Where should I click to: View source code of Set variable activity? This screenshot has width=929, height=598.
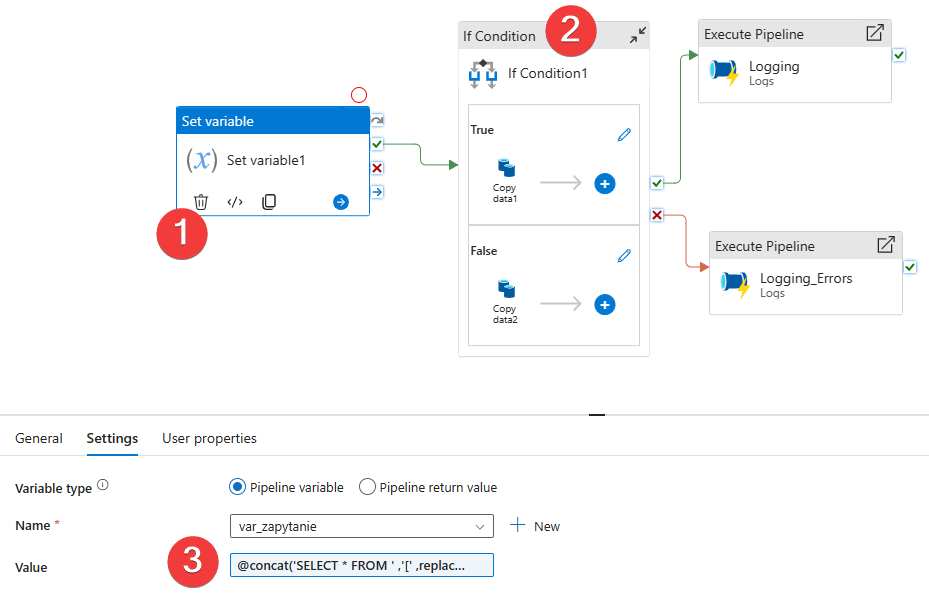(235, 202)
